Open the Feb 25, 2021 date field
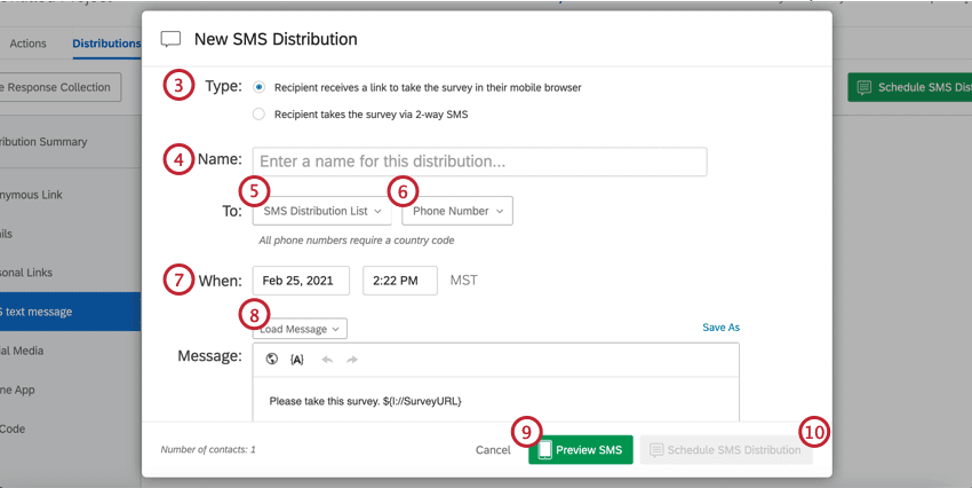Image resolution: width=972 pixels, height=488 pixels. pyautogui.click(x=300, y=281)
